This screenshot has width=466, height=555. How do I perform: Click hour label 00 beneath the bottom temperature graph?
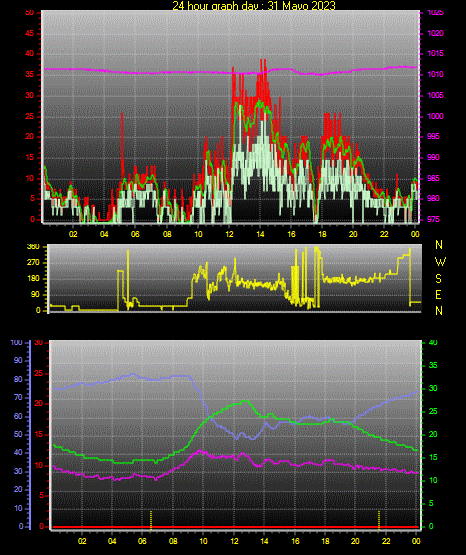pos(416,541)
